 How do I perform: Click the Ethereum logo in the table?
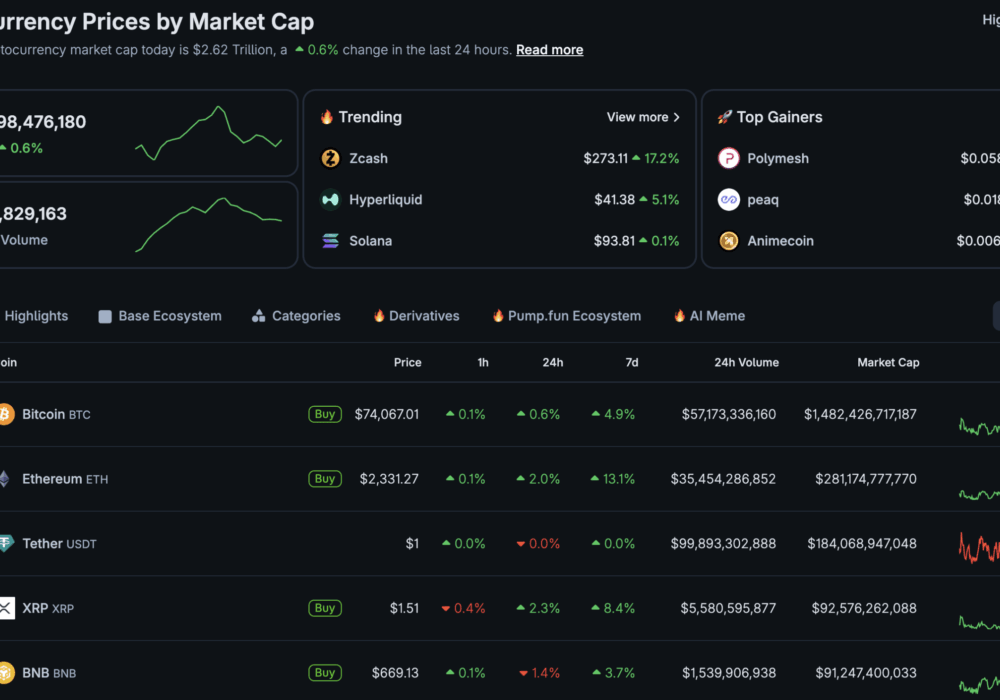pos(5,479)
